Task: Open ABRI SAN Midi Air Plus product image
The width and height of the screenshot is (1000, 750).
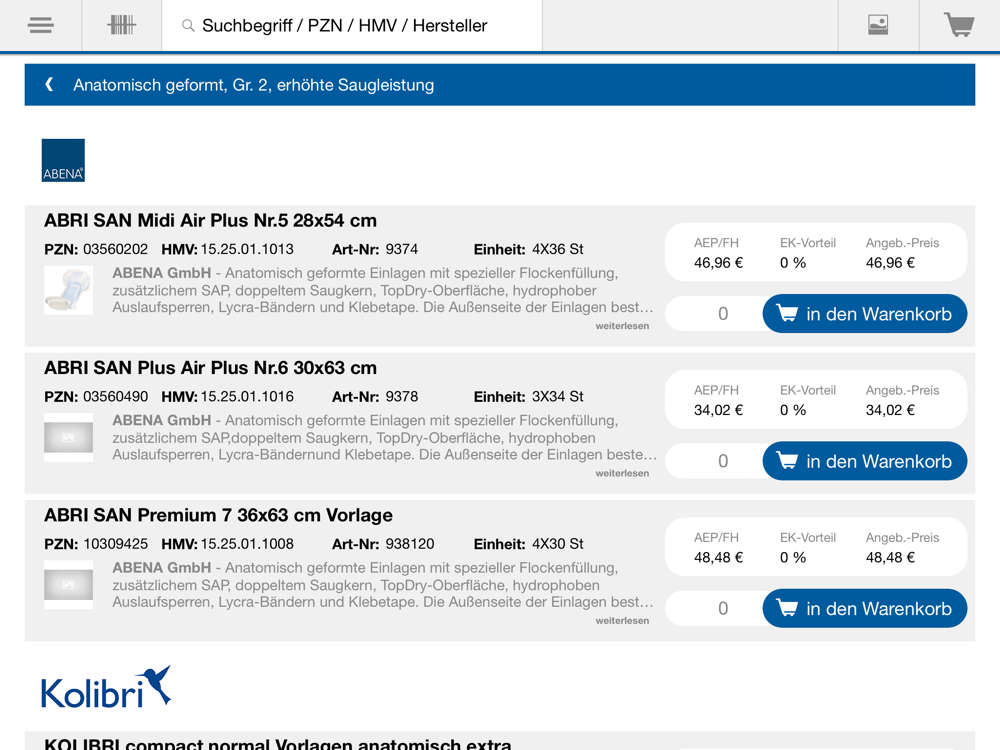Action: [68, 290]
